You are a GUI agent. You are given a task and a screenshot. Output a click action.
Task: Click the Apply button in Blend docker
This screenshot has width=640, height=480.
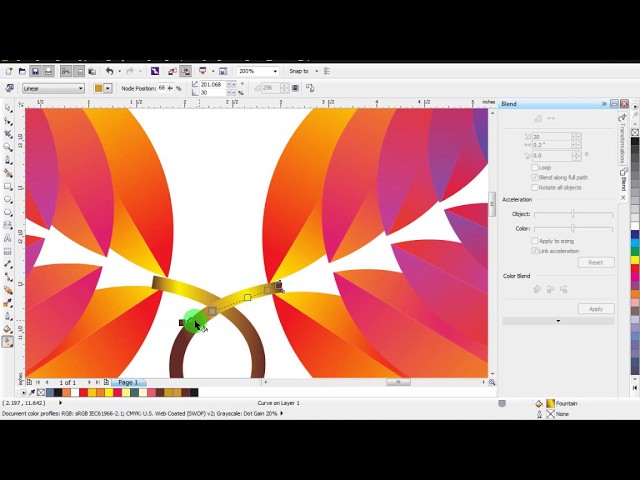(596, 309)
